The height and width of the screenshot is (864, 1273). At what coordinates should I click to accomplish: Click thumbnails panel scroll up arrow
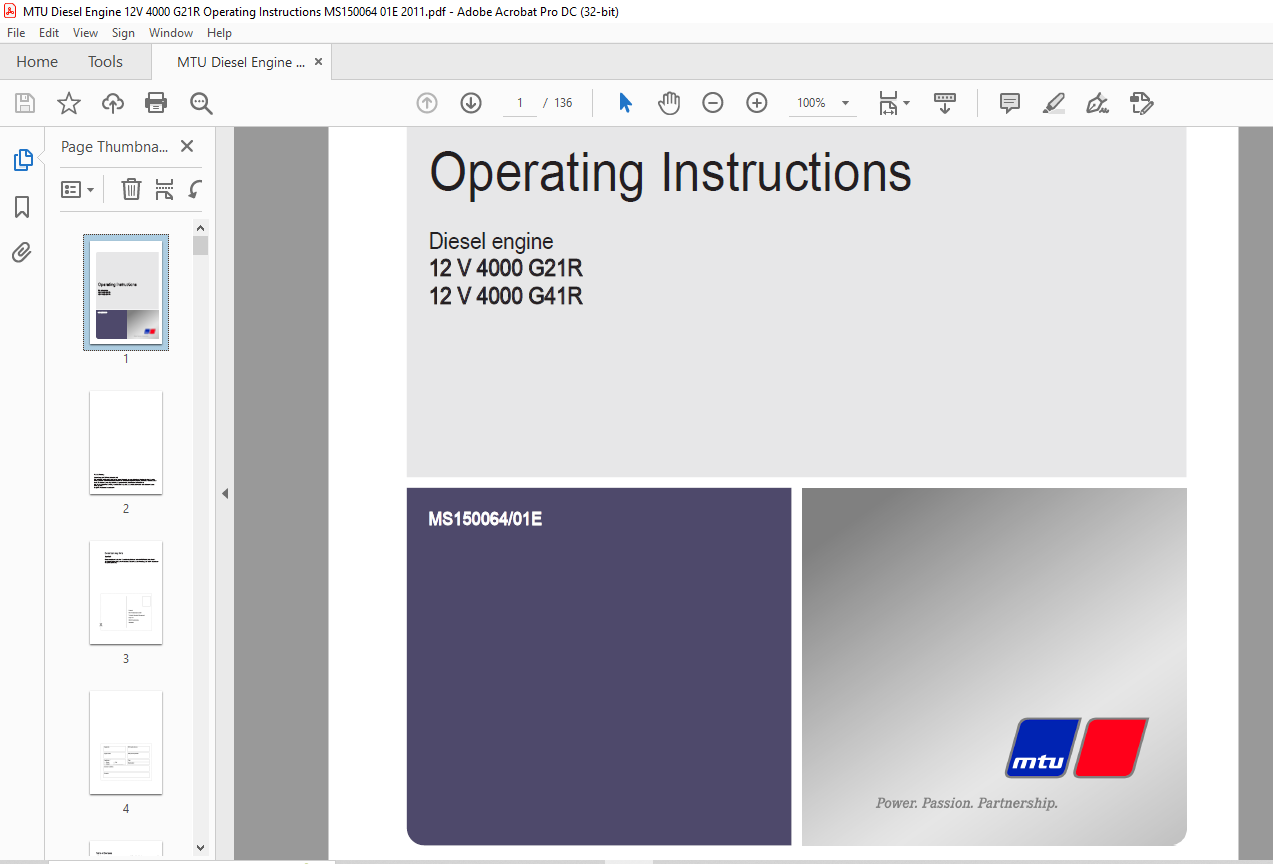[x=201, y=227]
